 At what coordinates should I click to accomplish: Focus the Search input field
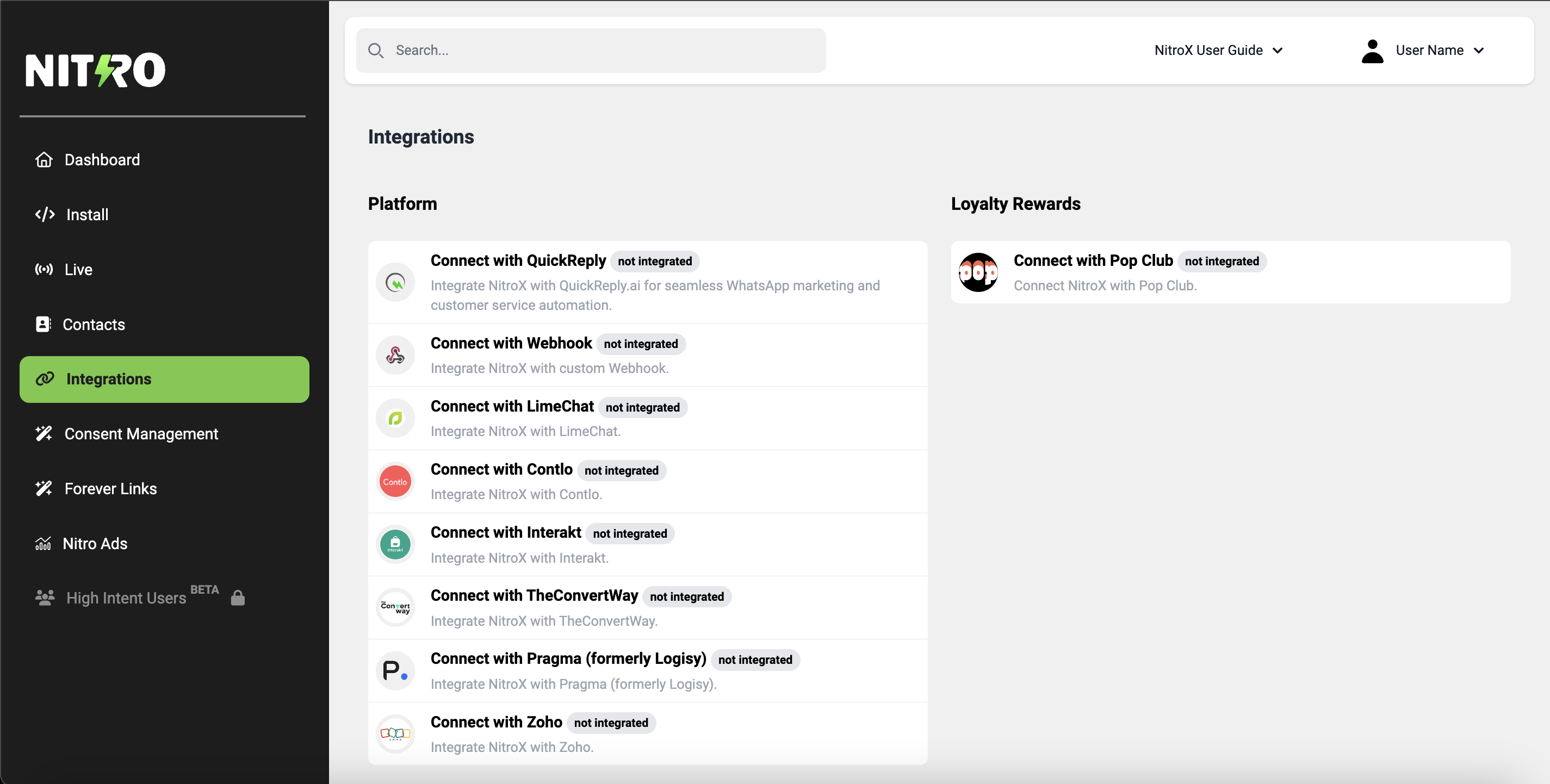point(591,51)
